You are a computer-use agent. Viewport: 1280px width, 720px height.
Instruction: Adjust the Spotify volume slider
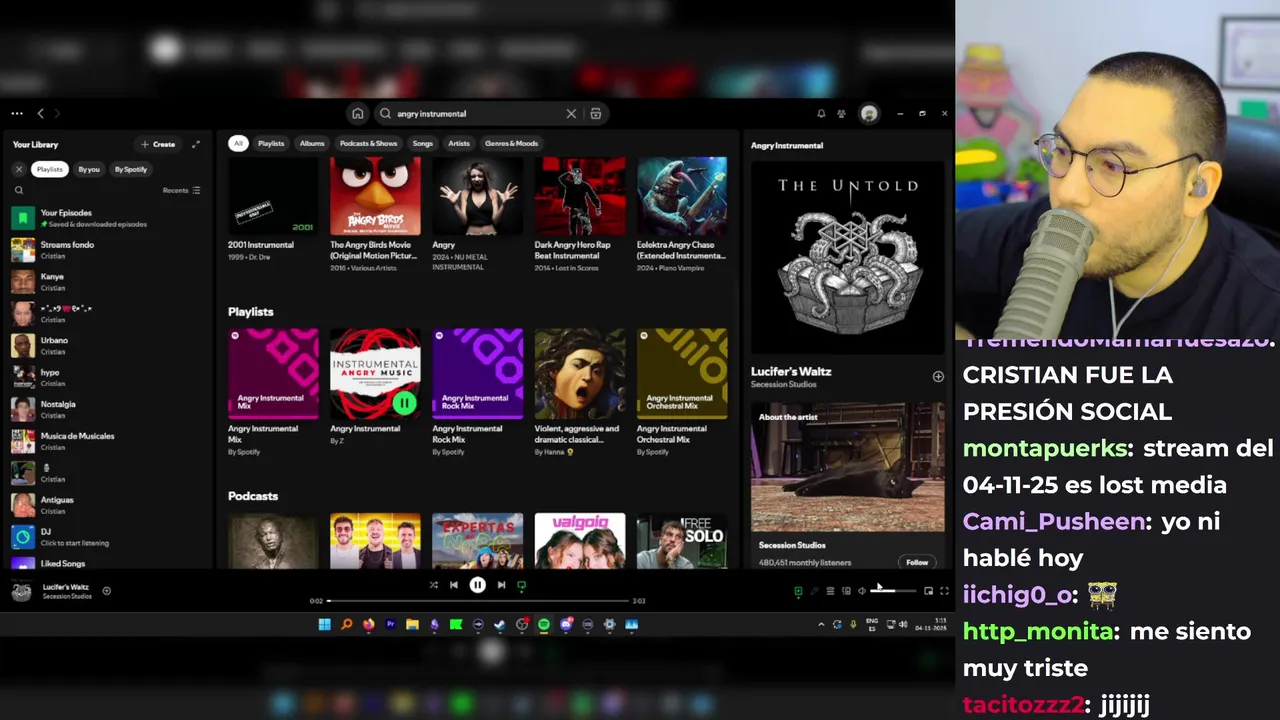tap(893, 591)
